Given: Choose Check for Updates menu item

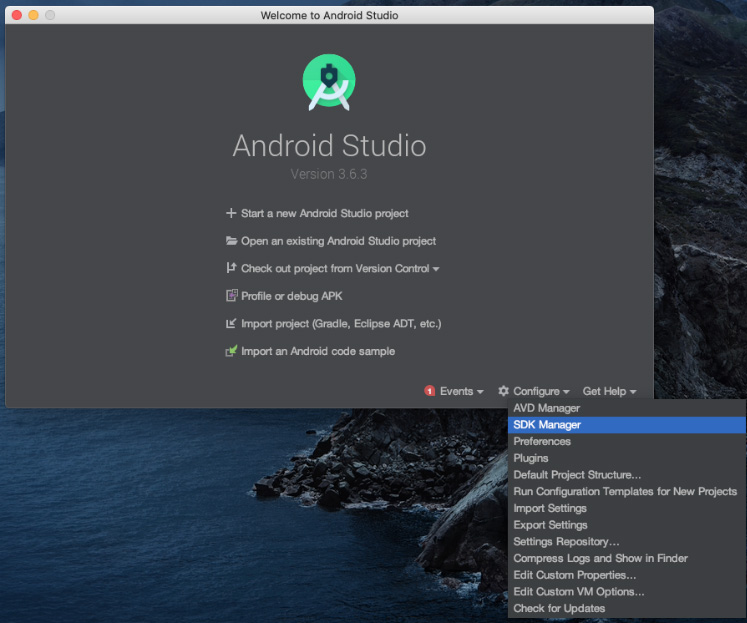Looking at the screenshot, I should click(559, 608).
